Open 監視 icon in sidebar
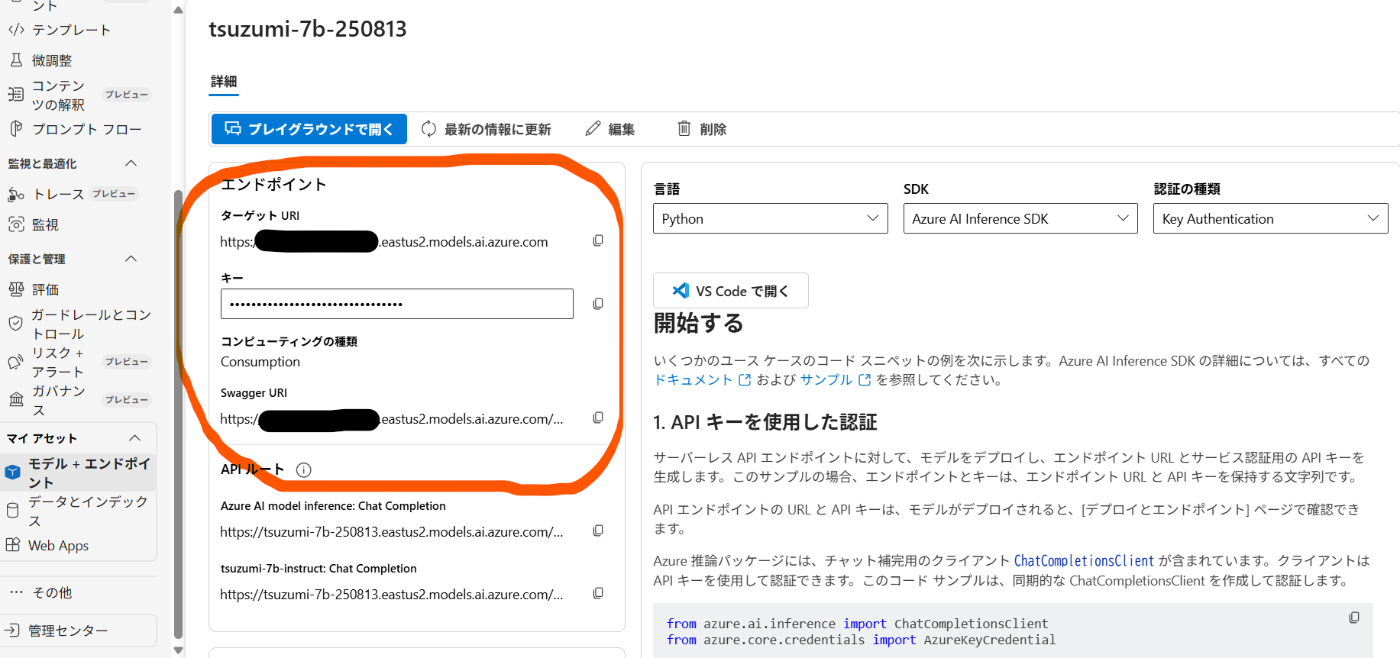Image resolution: width=1400 pixels, height=658 pixels. pos(15,225)
